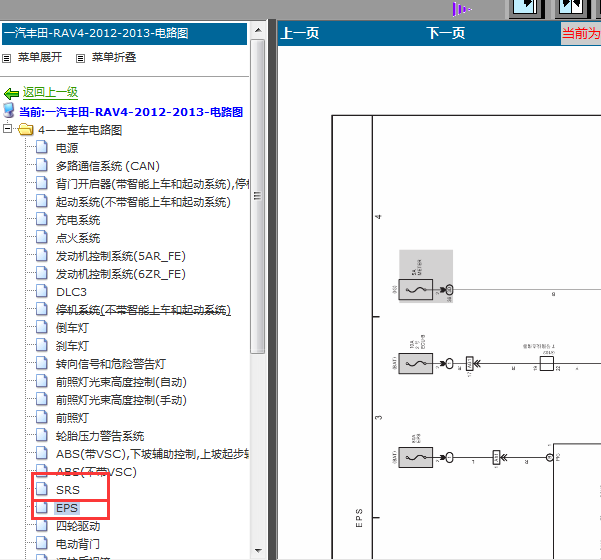Image resolution: width=601 pixels, height=560 pixels.
Task: Click the computer icon beside 当前 label
Action: tap(9, 110)
